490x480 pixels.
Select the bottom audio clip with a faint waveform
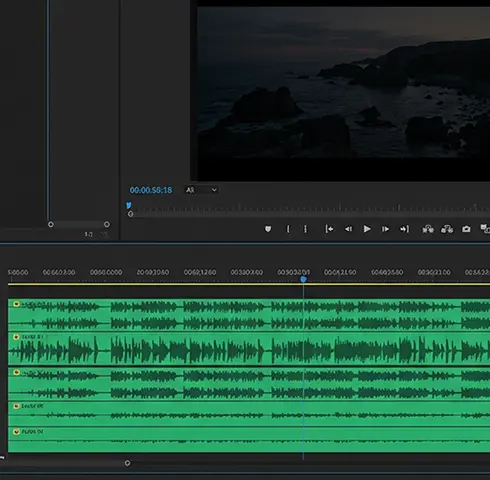click(249, 440)
